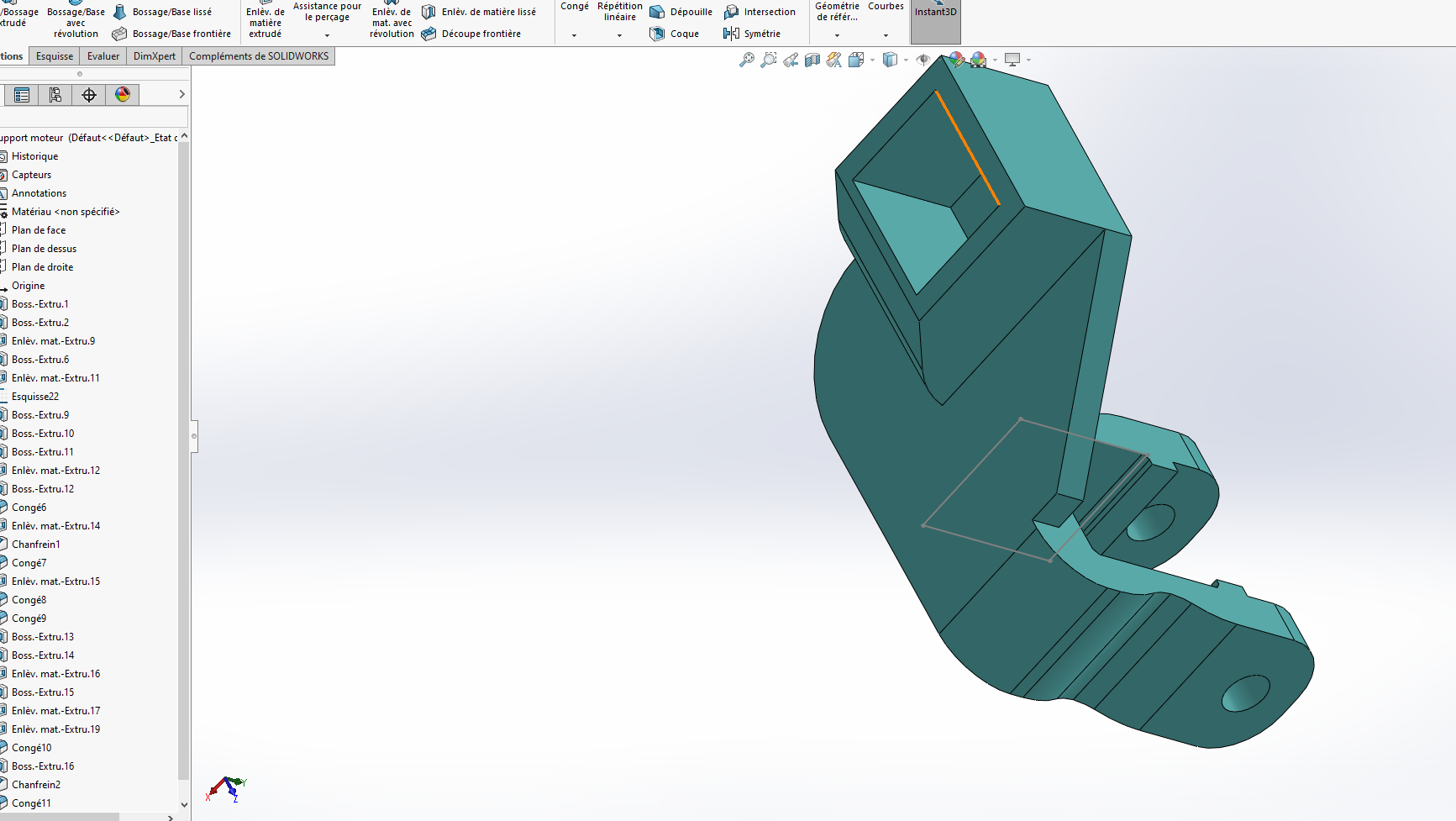Select feature Boss.-Extru.1
The image size is (1456, 821).
click(x=40, y=304)
